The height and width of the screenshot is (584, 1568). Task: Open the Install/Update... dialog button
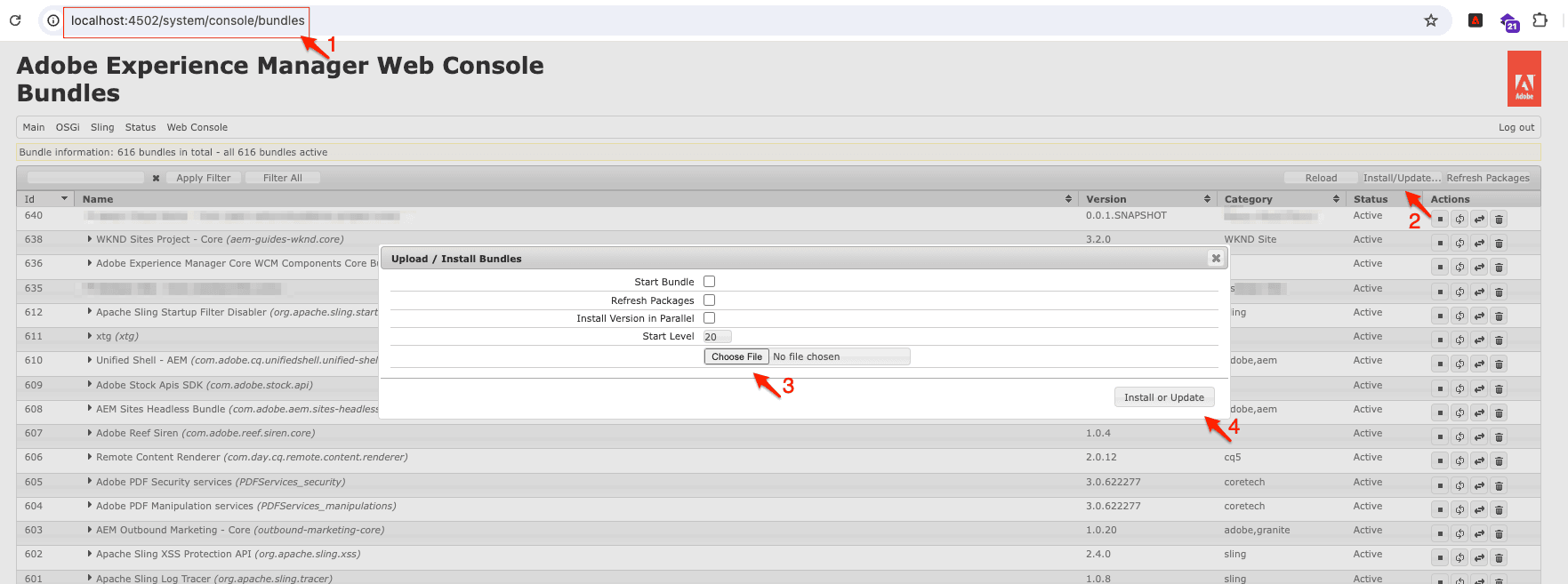(x=1402, y=178)
